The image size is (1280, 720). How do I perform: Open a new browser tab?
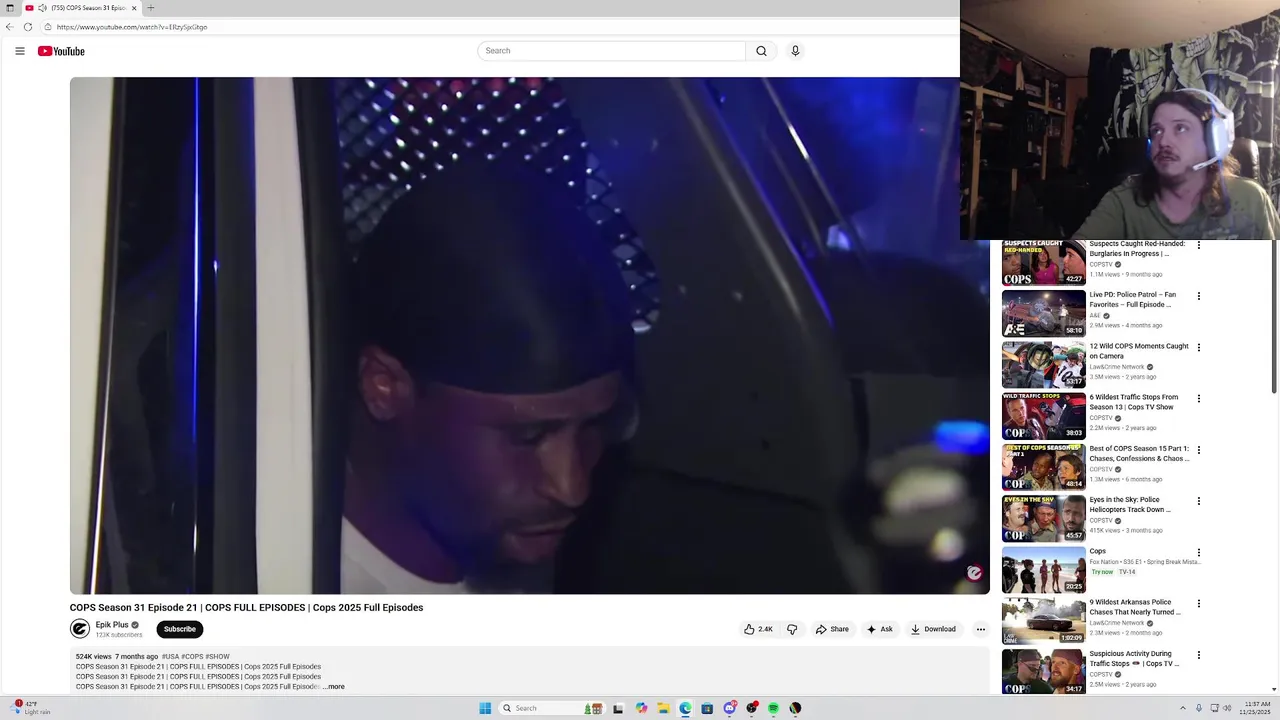pyautogui.click(x=151, y=8)
